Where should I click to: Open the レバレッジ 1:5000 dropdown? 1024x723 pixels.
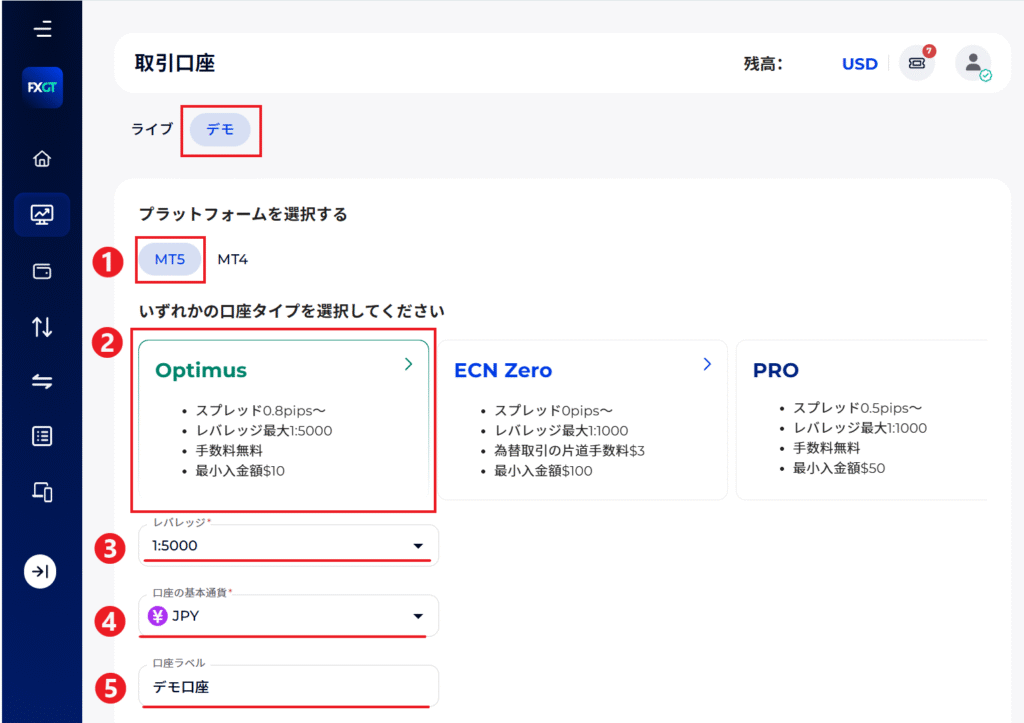tap(288, 545)
